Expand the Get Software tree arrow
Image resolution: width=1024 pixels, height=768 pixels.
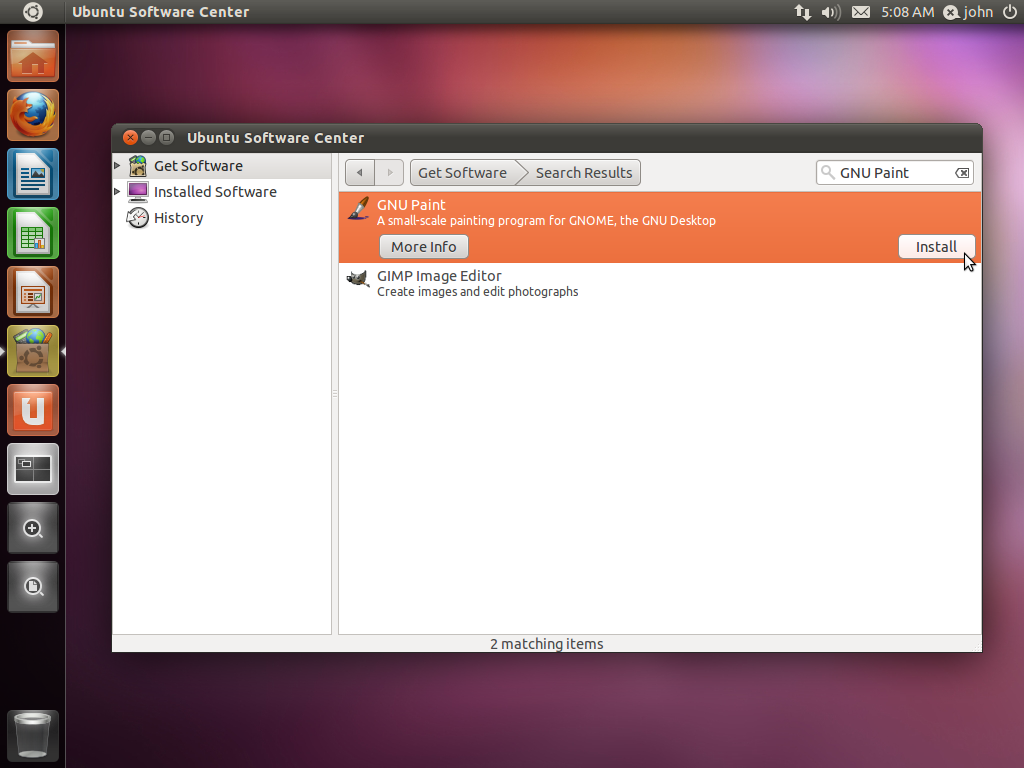coord(117,166)
